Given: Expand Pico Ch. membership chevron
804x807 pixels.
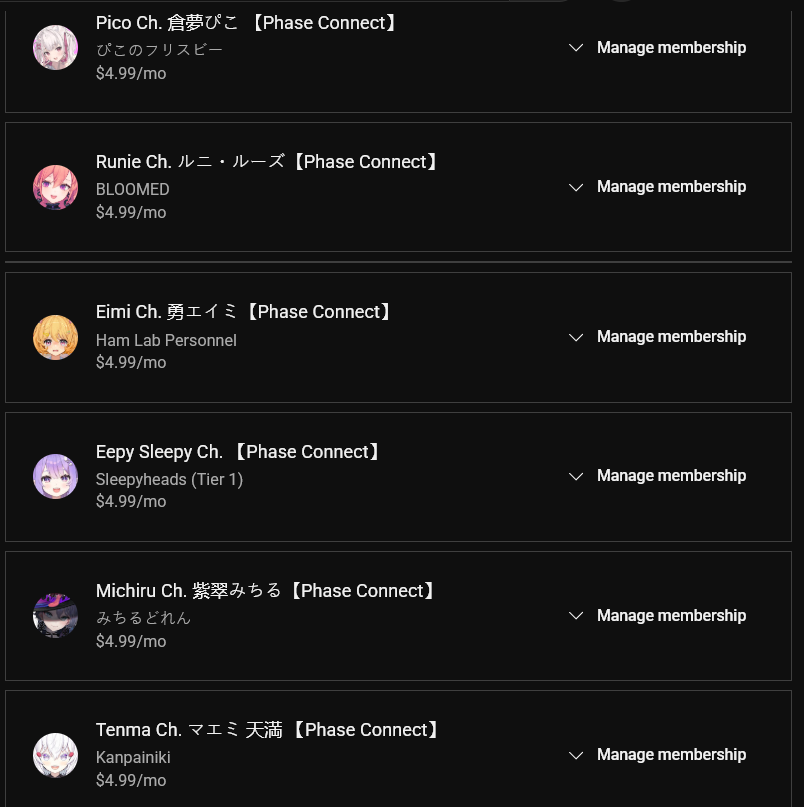Looking at the screenshot, I should coord(576,48).
